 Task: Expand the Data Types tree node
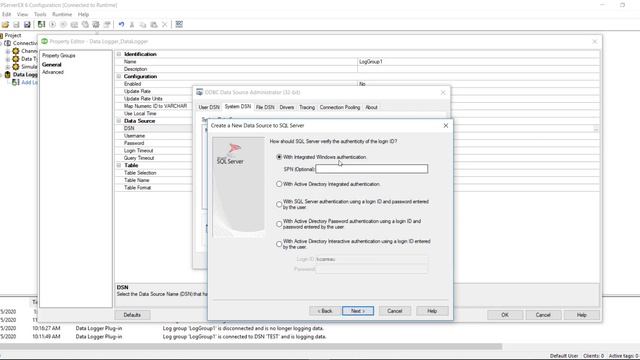point(8,59)
